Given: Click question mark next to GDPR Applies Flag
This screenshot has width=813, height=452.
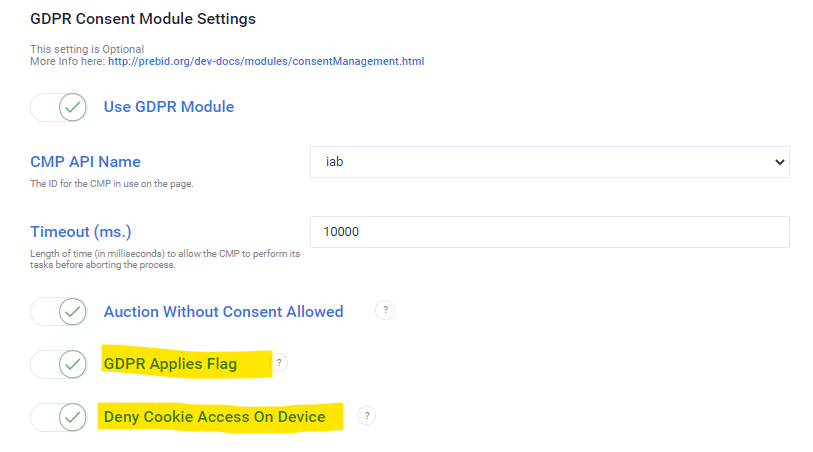Looking at the screenshot, I should click(280, 363).
